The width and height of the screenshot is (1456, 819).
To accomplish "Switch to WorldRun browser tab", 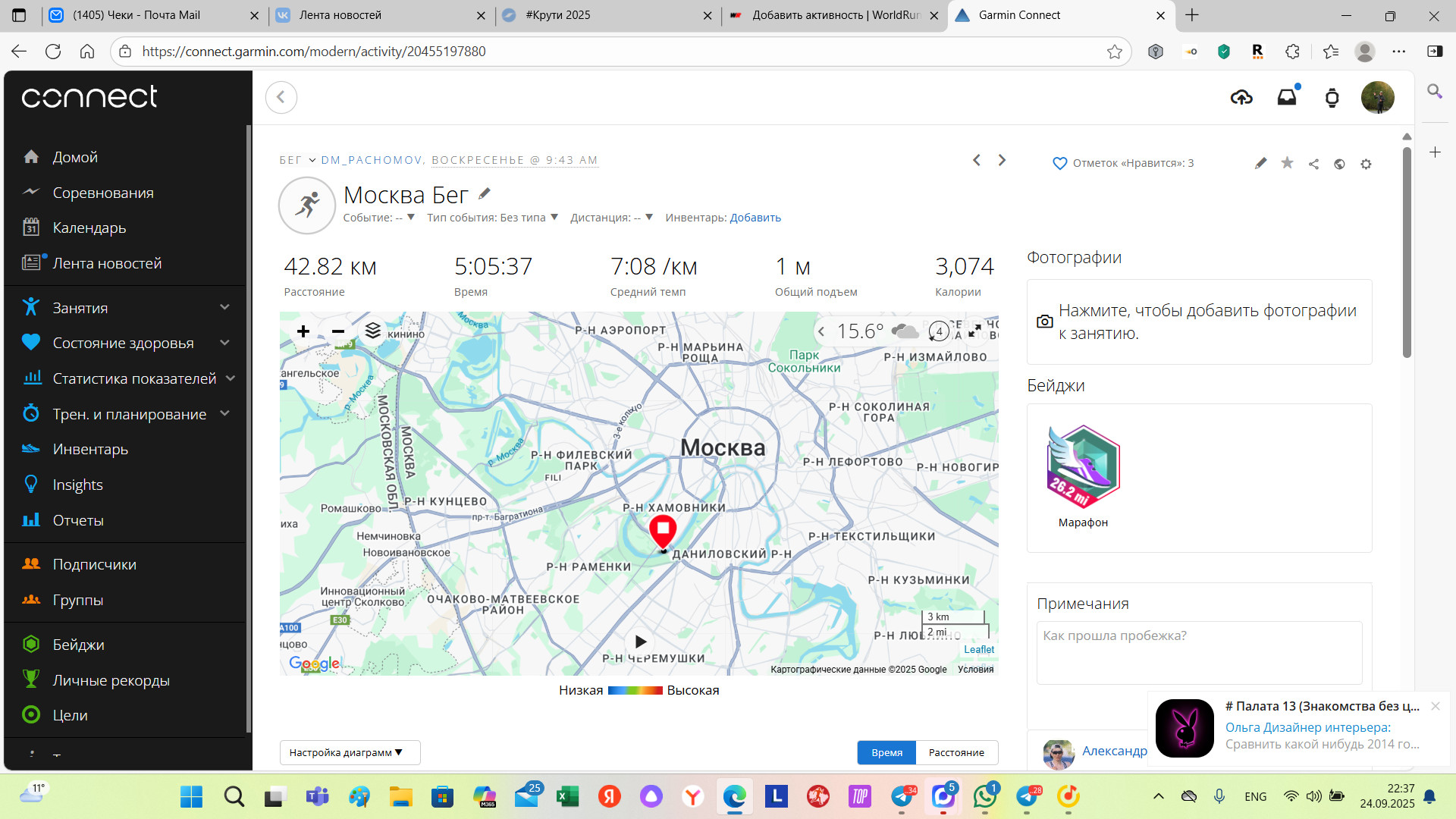I will click(x=833, y=15).
